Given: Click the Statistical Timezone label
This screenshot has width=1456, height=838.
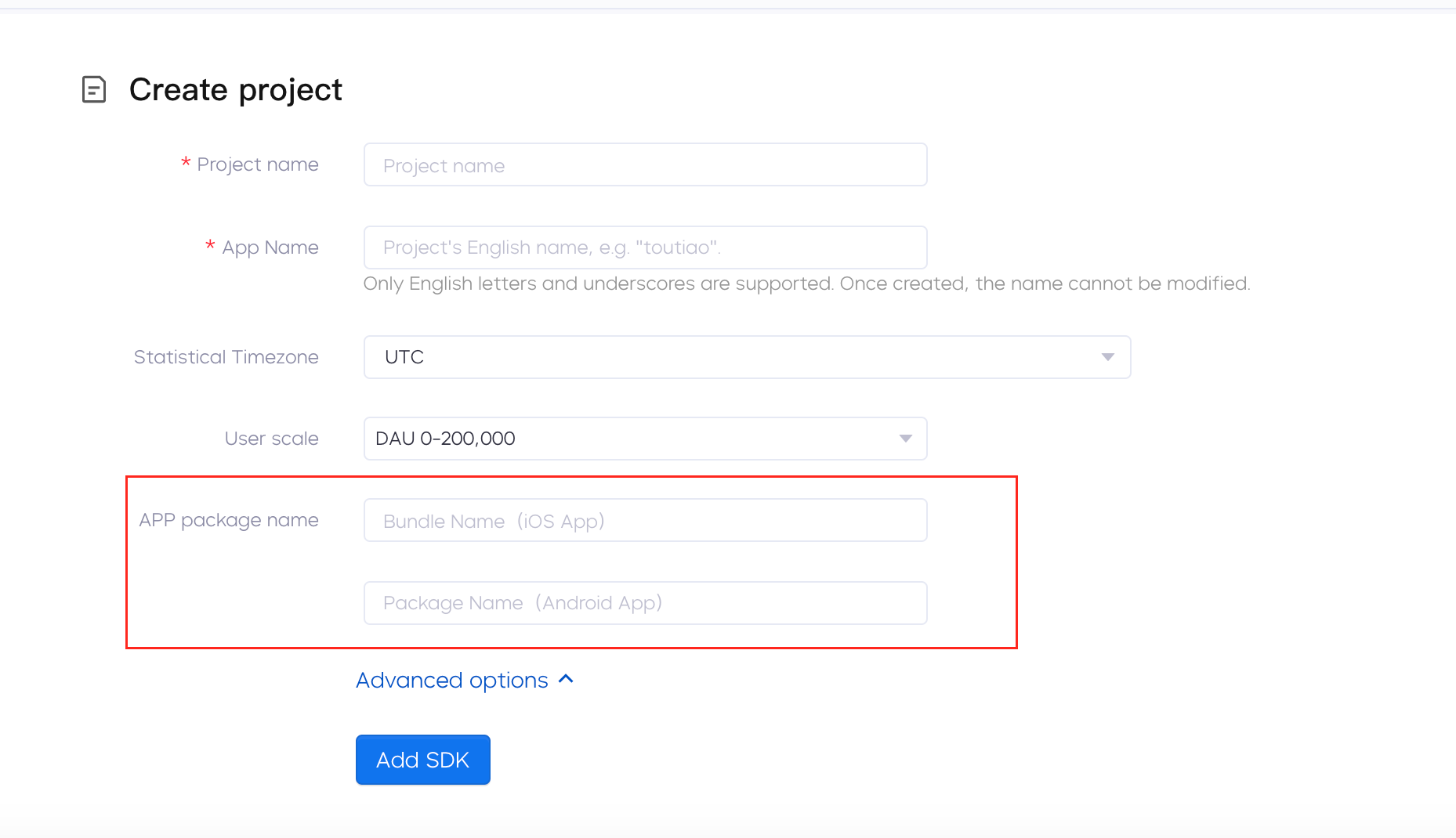Looking at the screenshot, I should click(x=226, y=357).
